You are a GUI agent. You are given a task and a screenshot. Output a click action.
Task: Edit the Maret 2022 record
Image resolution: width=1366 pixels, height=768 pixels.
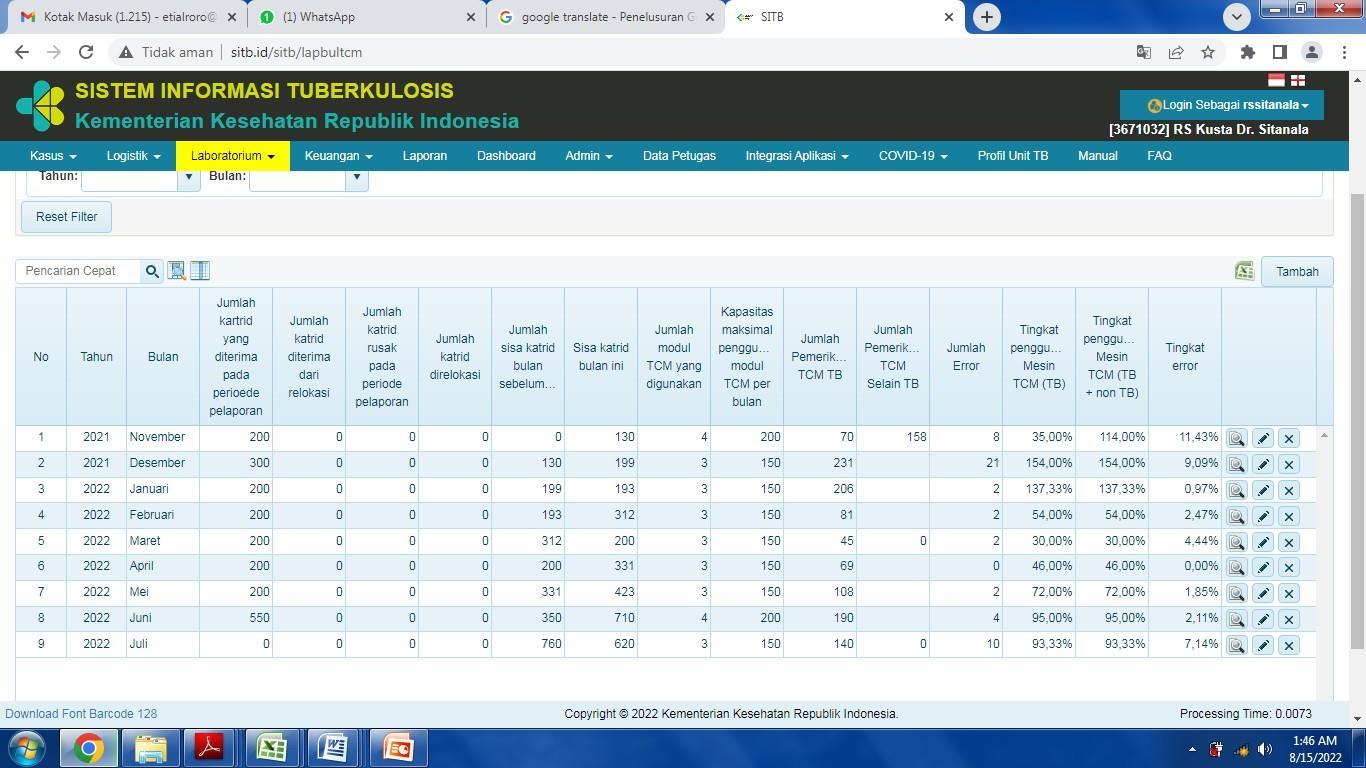[1263, 542]
